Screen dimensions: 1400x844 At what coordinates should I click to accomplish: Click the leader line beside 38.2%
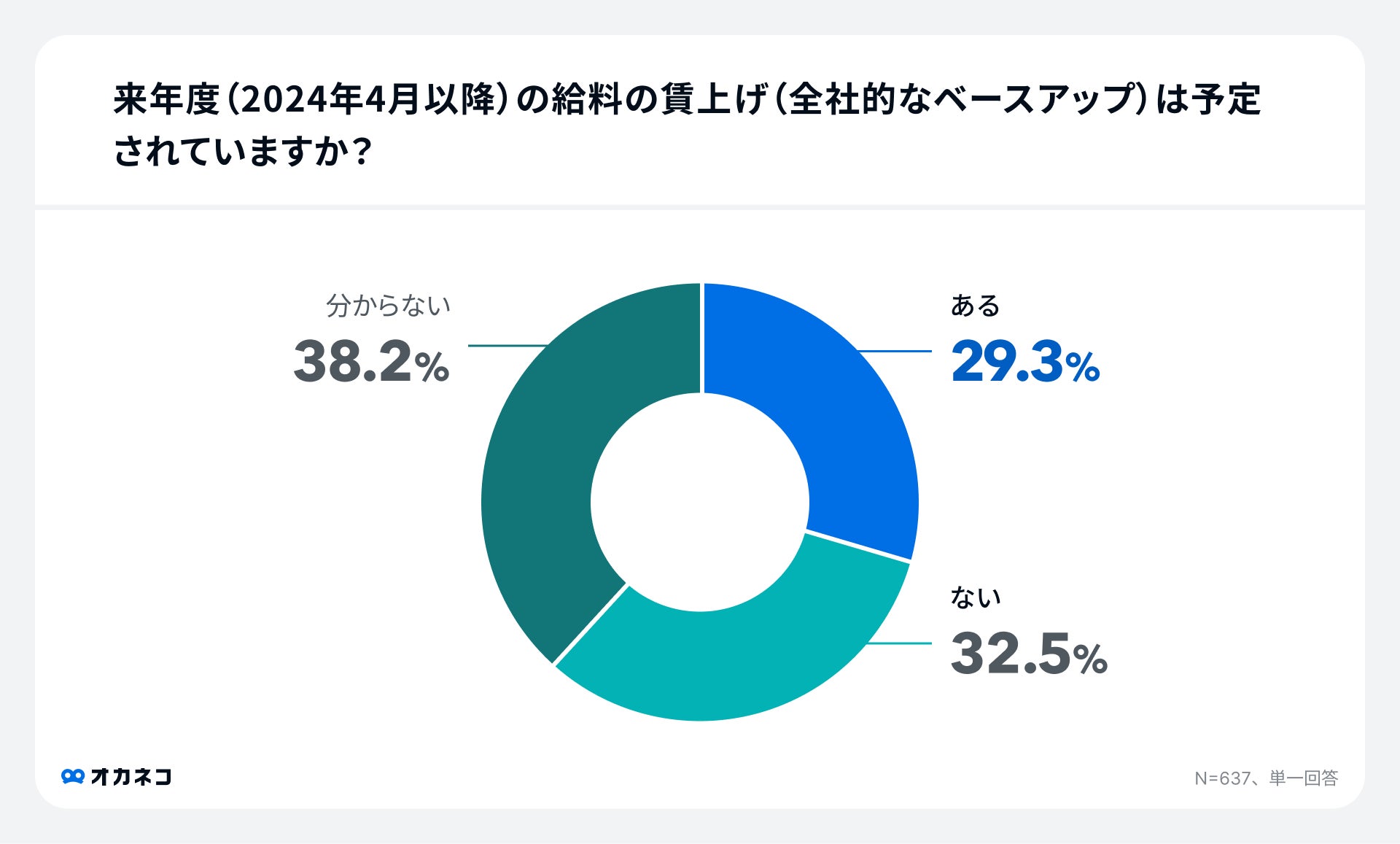(x=507, y=345)
